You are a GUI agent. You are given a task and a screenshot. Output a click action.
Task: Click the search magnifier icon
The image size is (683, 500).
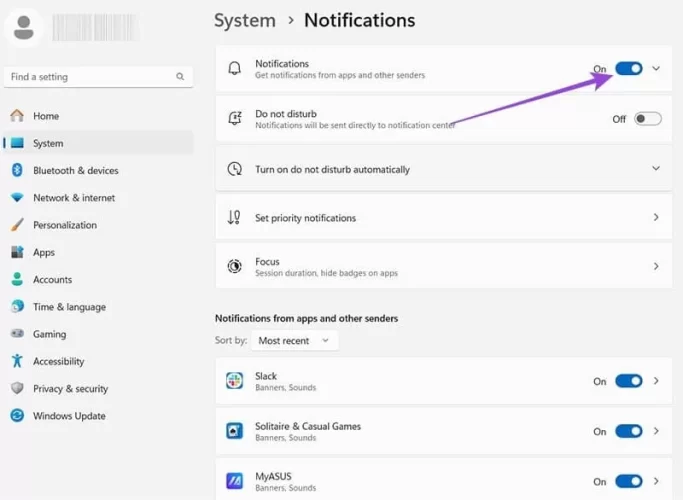[x=180, y=77]
